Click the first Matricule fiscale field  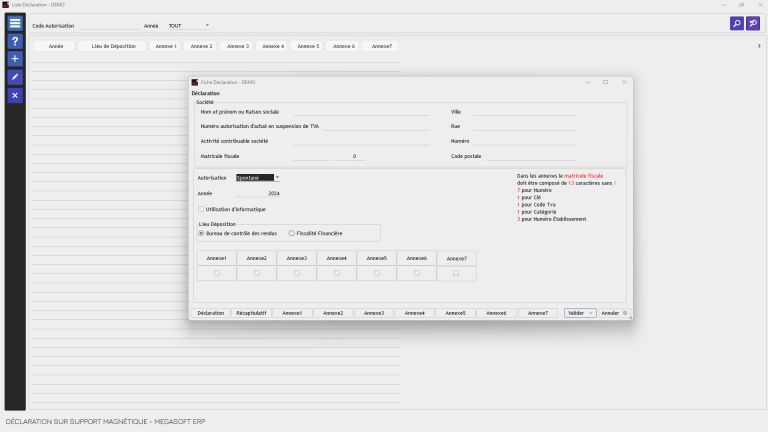click(x=312, y=156)
